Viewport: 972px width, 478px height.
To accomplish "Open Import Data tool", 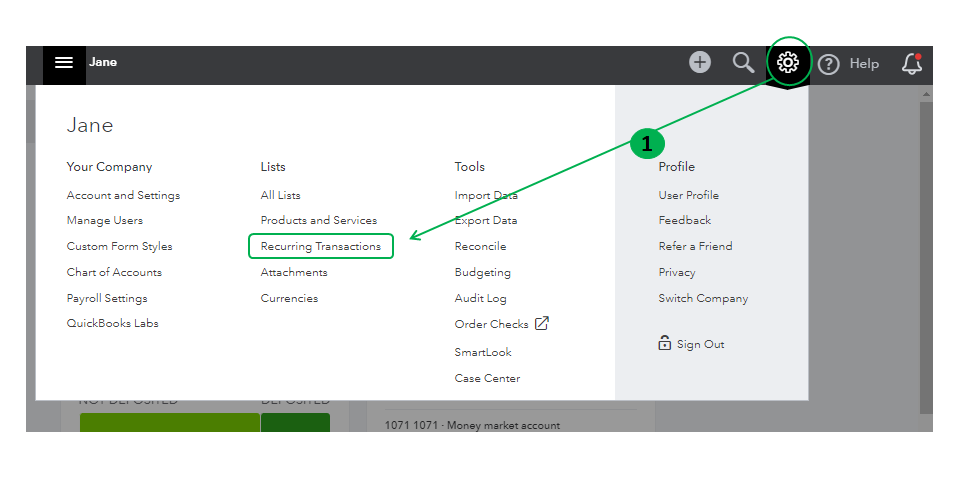I will pyautogui.click(x=486, y=195).
